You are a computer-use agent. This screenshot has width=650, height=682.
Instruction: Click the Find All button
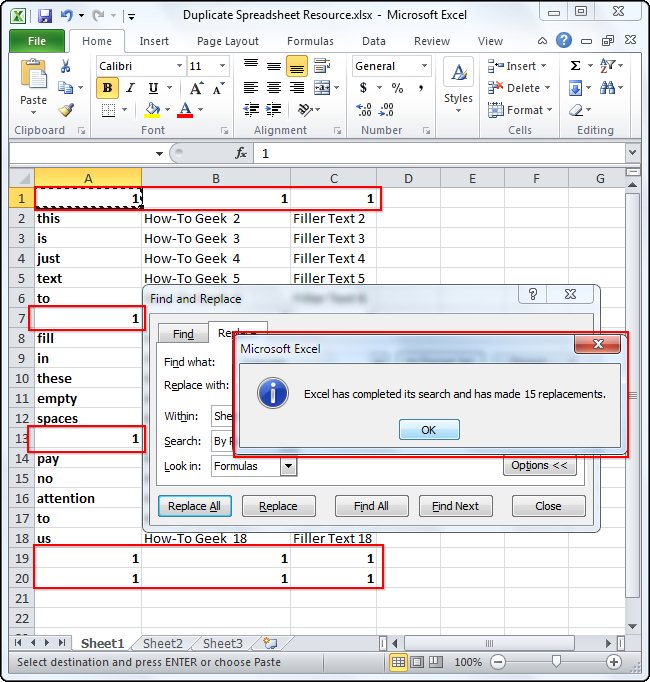coord(372,506)
